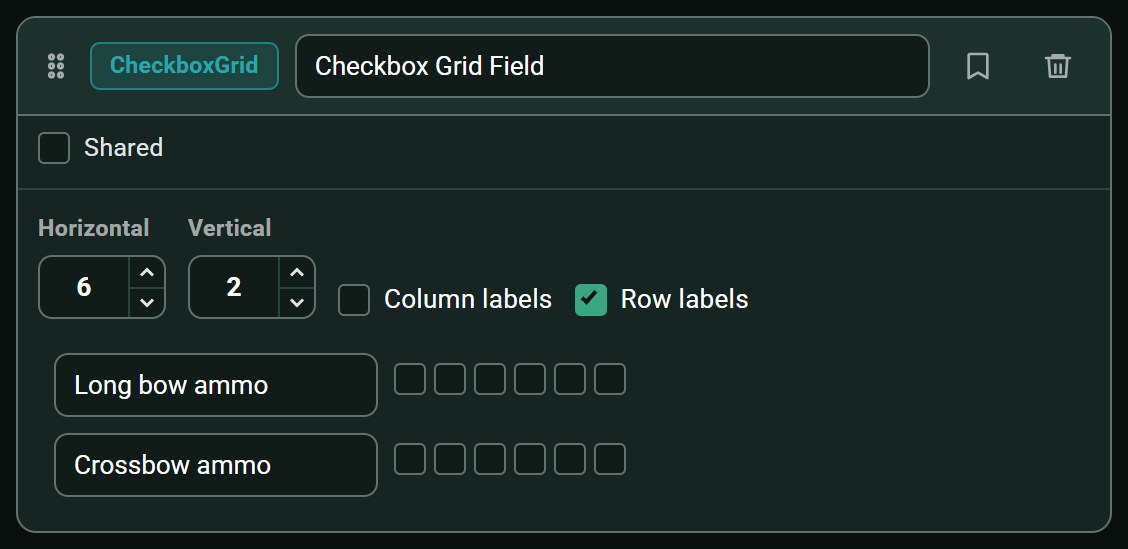This screenshot has width=1128, height=549.
Task: Increase the Horizontal value
Action: coord(147,273)
